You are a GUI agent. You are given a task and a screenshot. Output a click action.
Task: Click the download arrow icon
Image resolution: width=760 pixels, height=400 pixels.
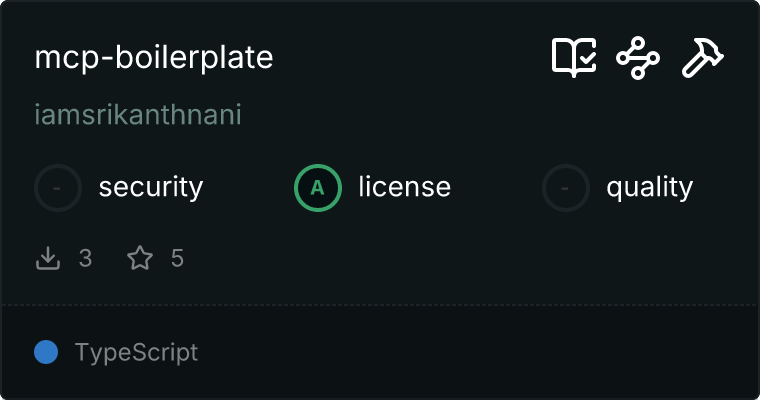point(48,258)
